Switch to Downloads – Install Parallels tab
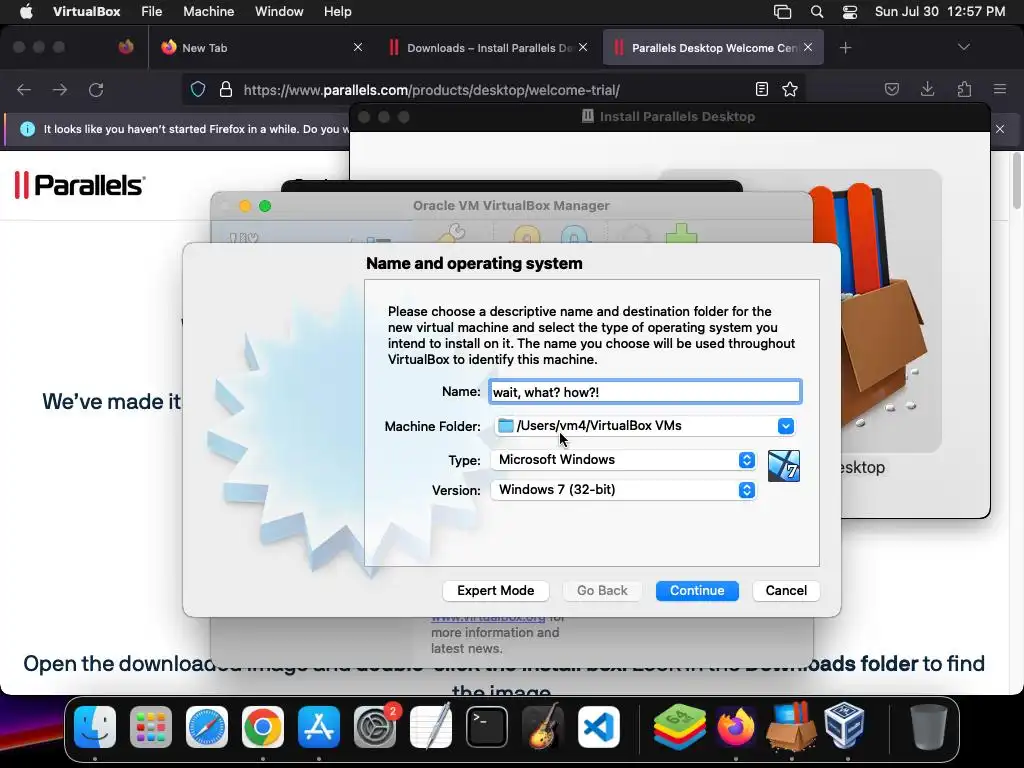The width and height of the screenshot is (1024, 768). pyautogui.click(x=488, y=48)
